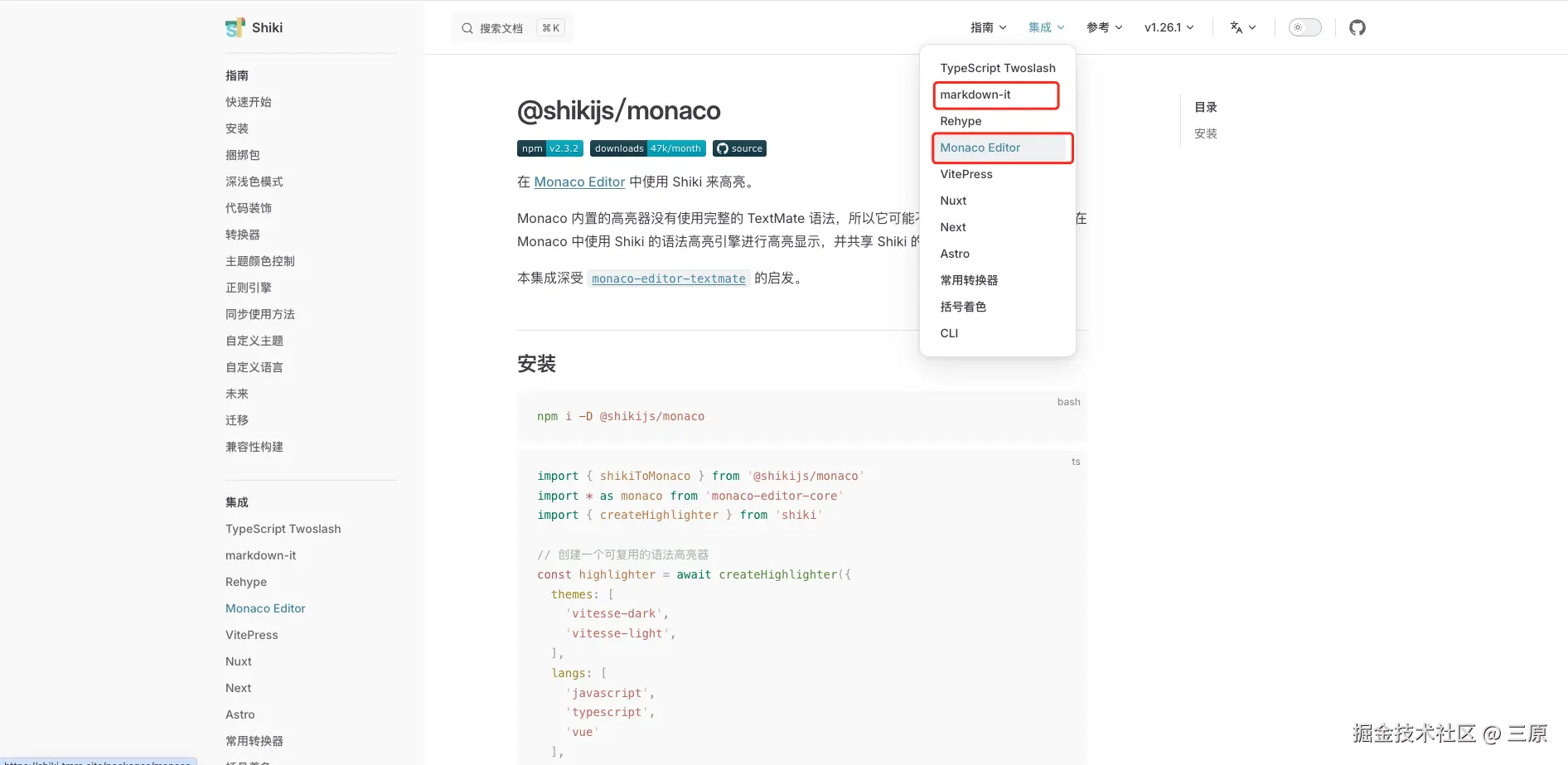
Task: Select TypeScript Twoslash in dropdown menu
Action: [x=998, y=68]
